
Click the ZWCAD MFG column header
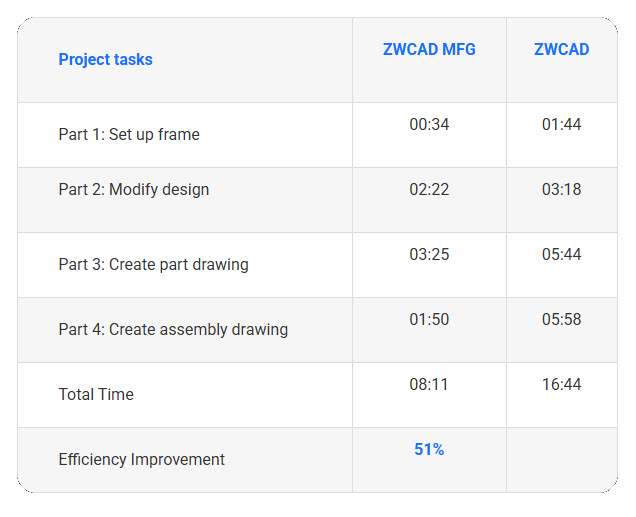click(x=429, y=50)
